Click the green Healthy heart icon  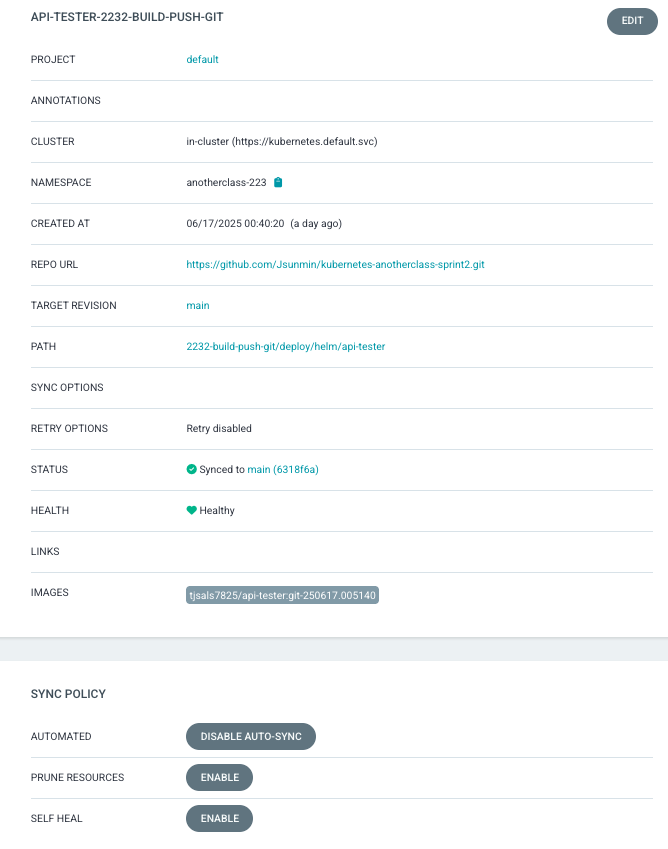(192, 510)
